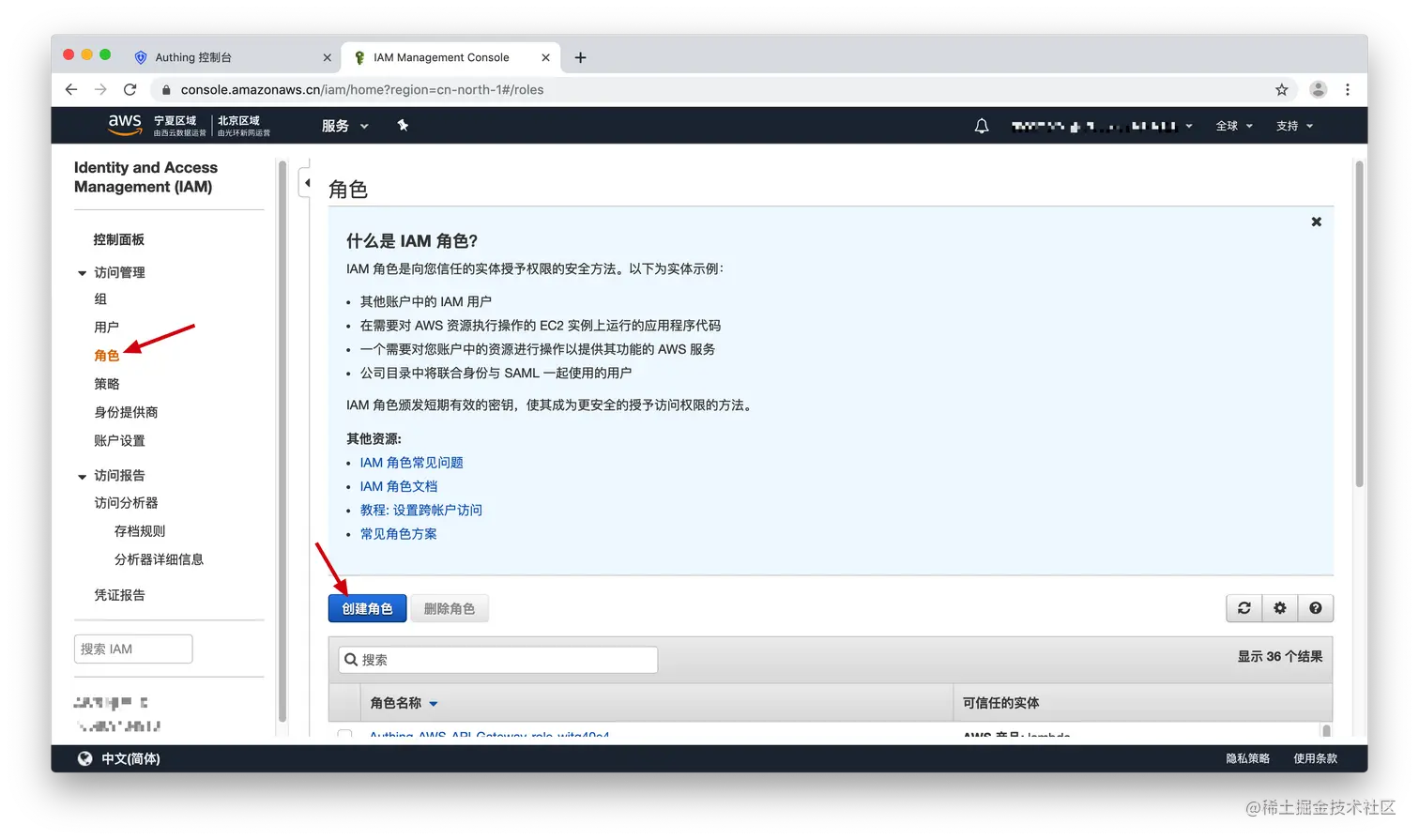Sort by 角色名称 column header
Viewport: 1419px width, 840px height.
point(404,703)
